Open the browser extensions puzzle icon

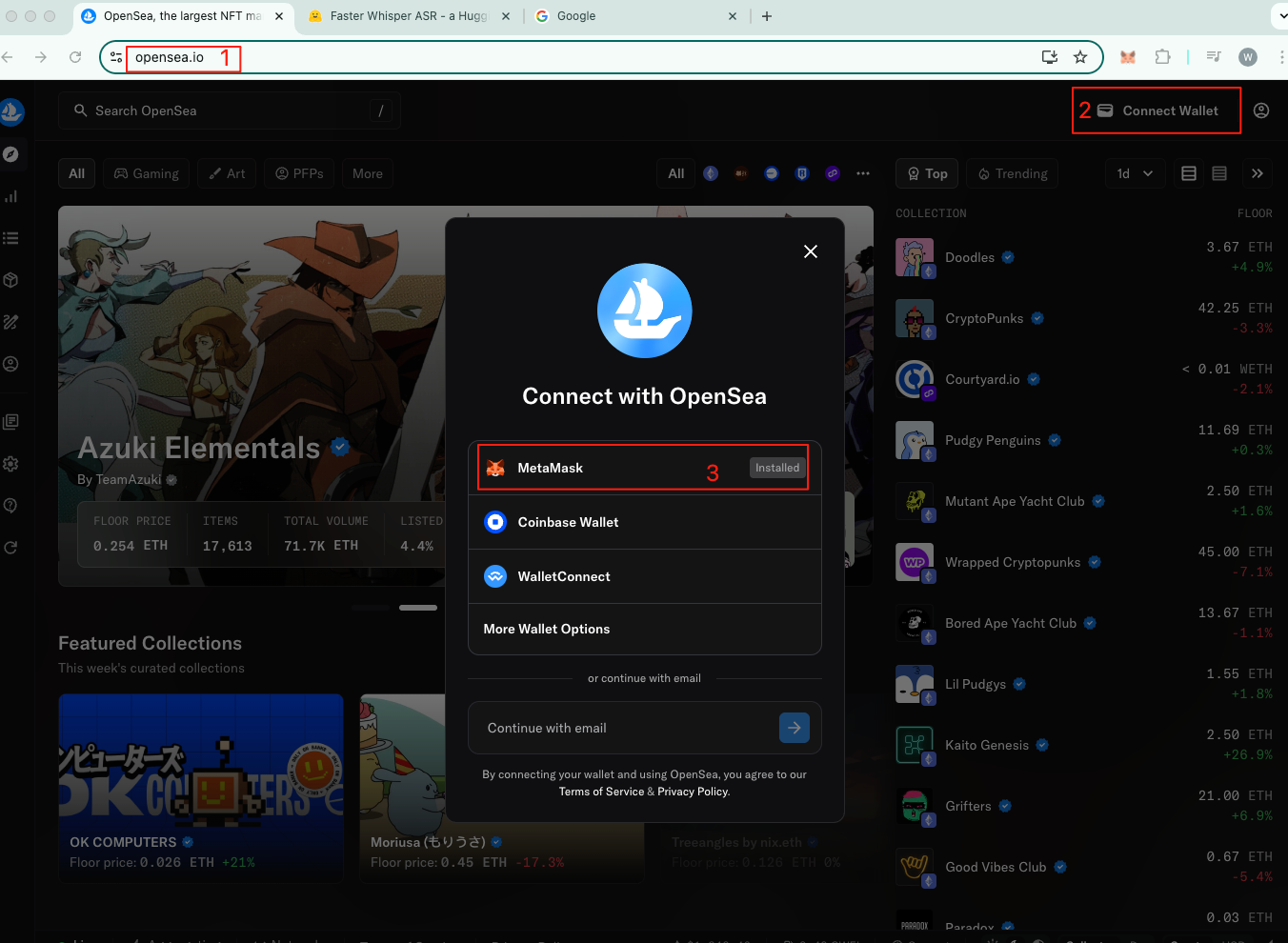1162,57
